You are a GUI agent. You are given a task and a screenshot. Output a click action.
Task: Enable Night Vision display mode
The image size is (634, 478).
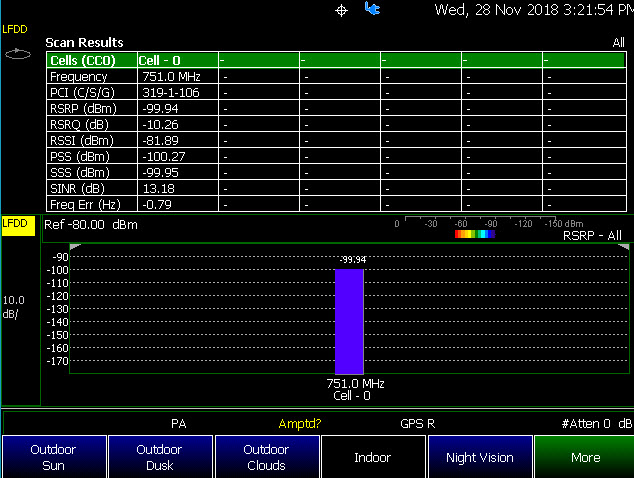point(480,457)
